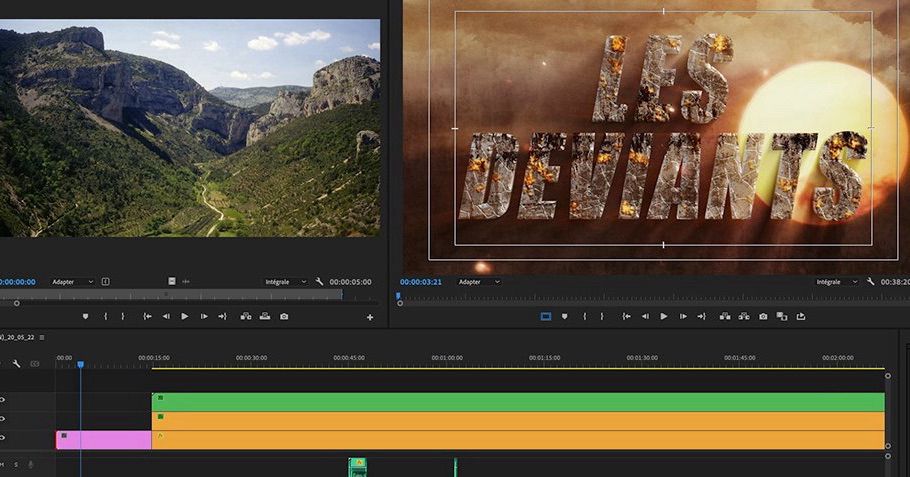Toggle visibility eye of the pink clip track
The image size is (910, 477).
(x=2, y=439)
